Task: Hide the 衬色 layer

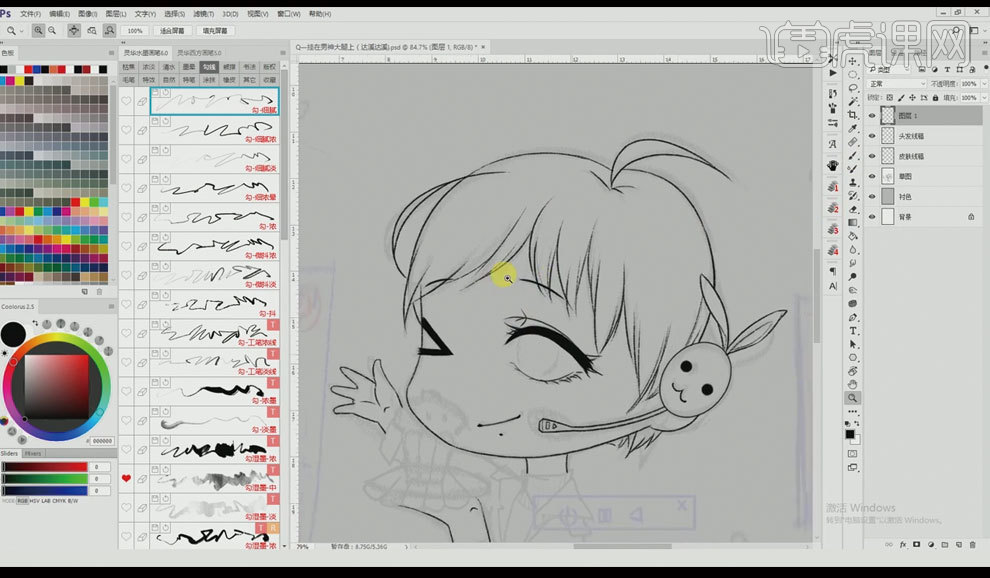Action: [872, 196]
